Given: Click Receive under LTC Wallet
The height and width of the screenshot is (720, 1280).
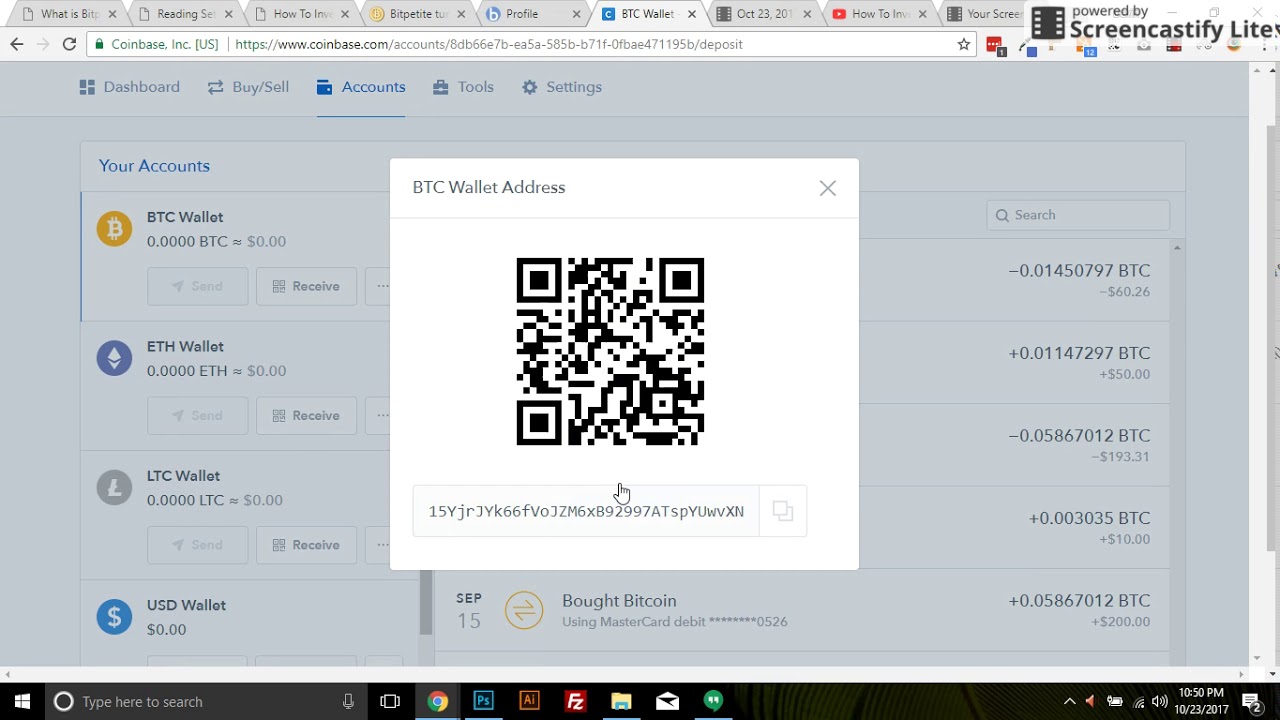Looking at the screenshot, I should 306,545.
